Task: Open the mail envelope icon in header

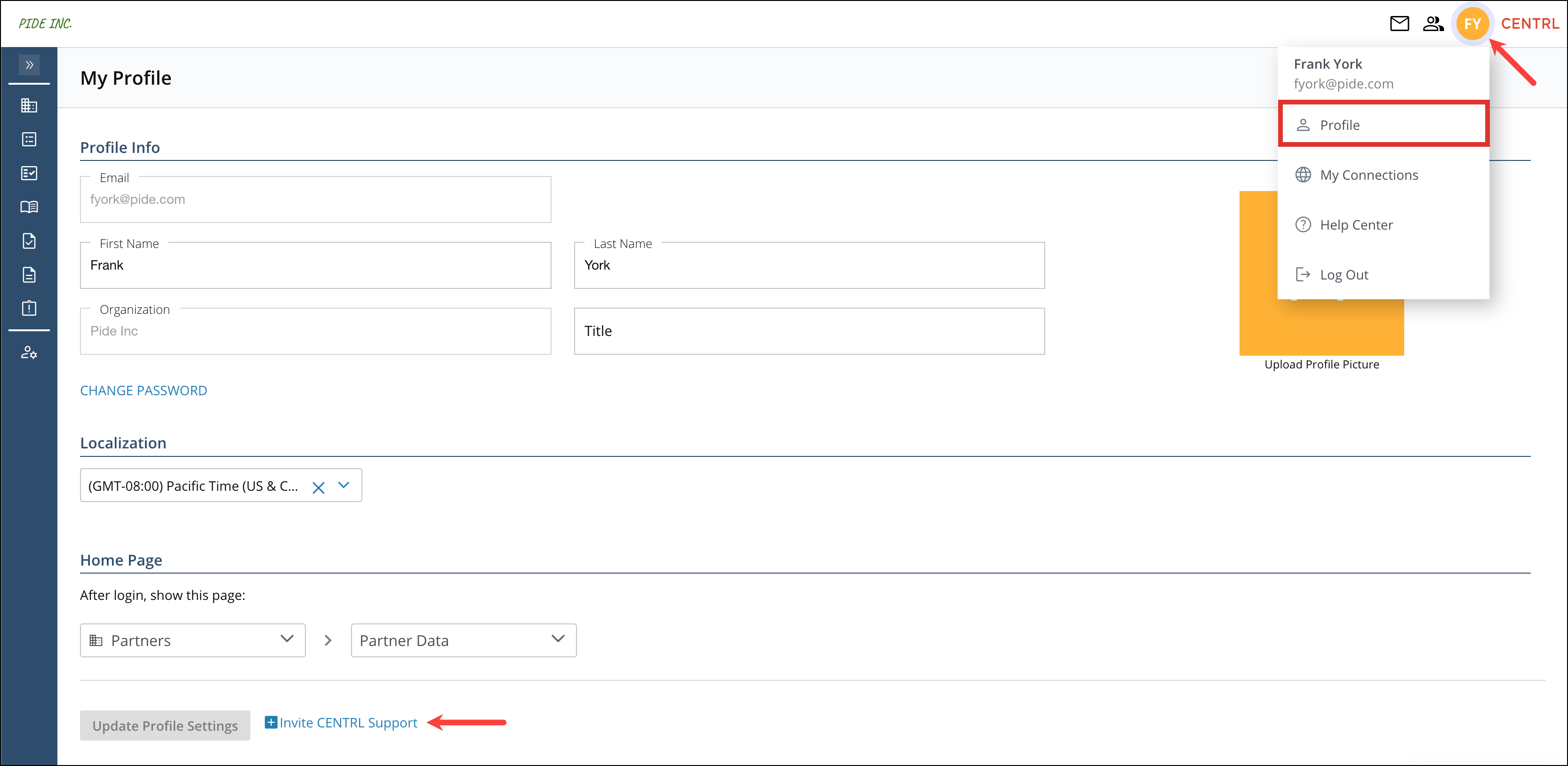Action: point(1400,23)
